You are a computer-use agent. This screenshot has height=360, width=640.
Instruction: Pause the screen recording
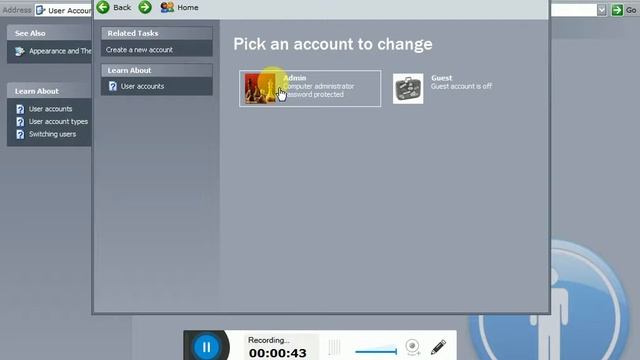point(206,347)
